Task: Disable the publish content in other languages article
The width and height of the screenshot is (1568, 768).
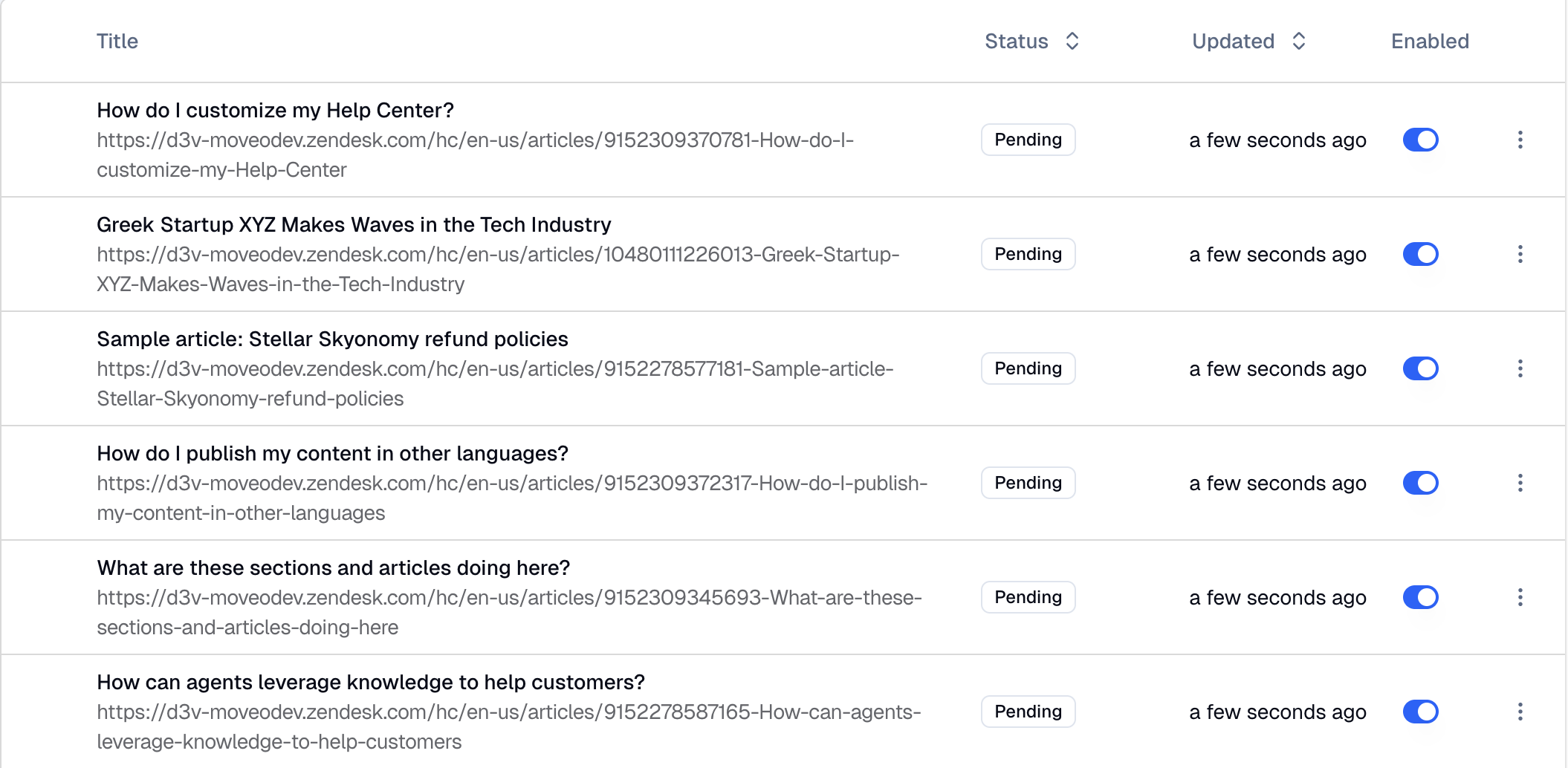Action: pyautogui.click(x=1421, y=483)
